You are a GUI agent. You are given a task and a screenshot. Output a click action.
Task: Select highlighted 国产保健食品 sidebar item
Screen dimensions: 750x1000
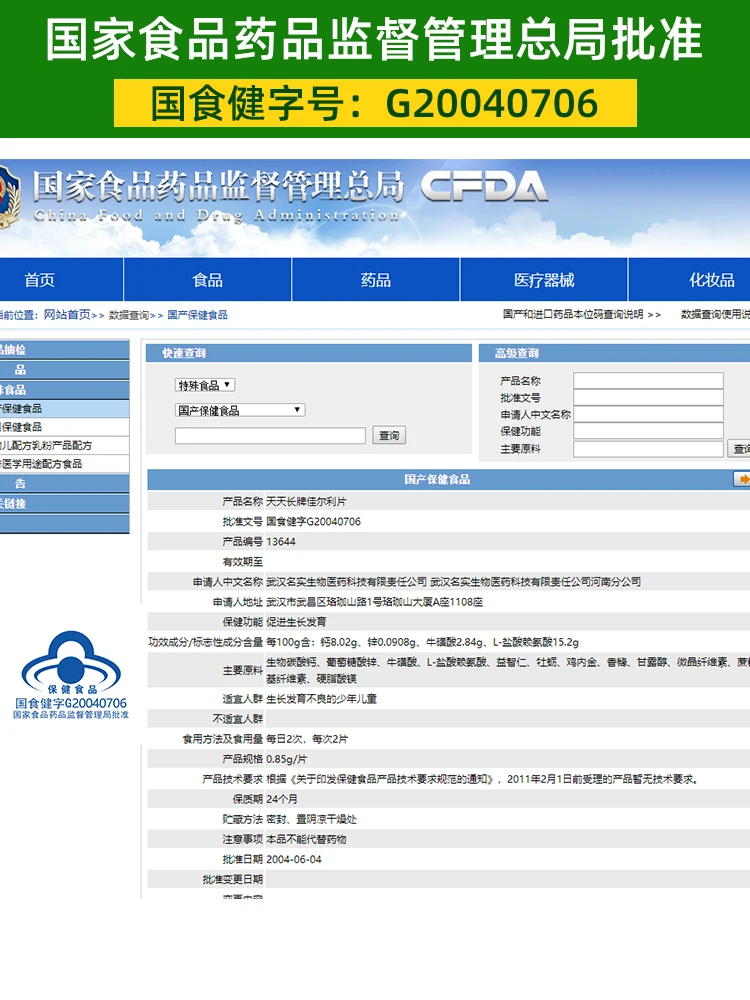coord(64,408)
